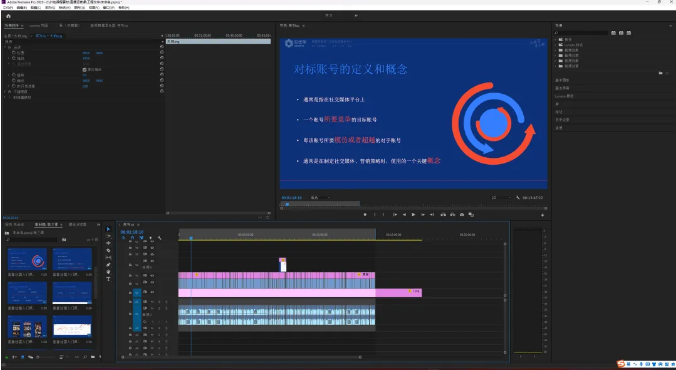The width and height of the screenshot is (676, 370).
Task: Click the Export Frame camera icon
Action: click(x=462, y=214)
